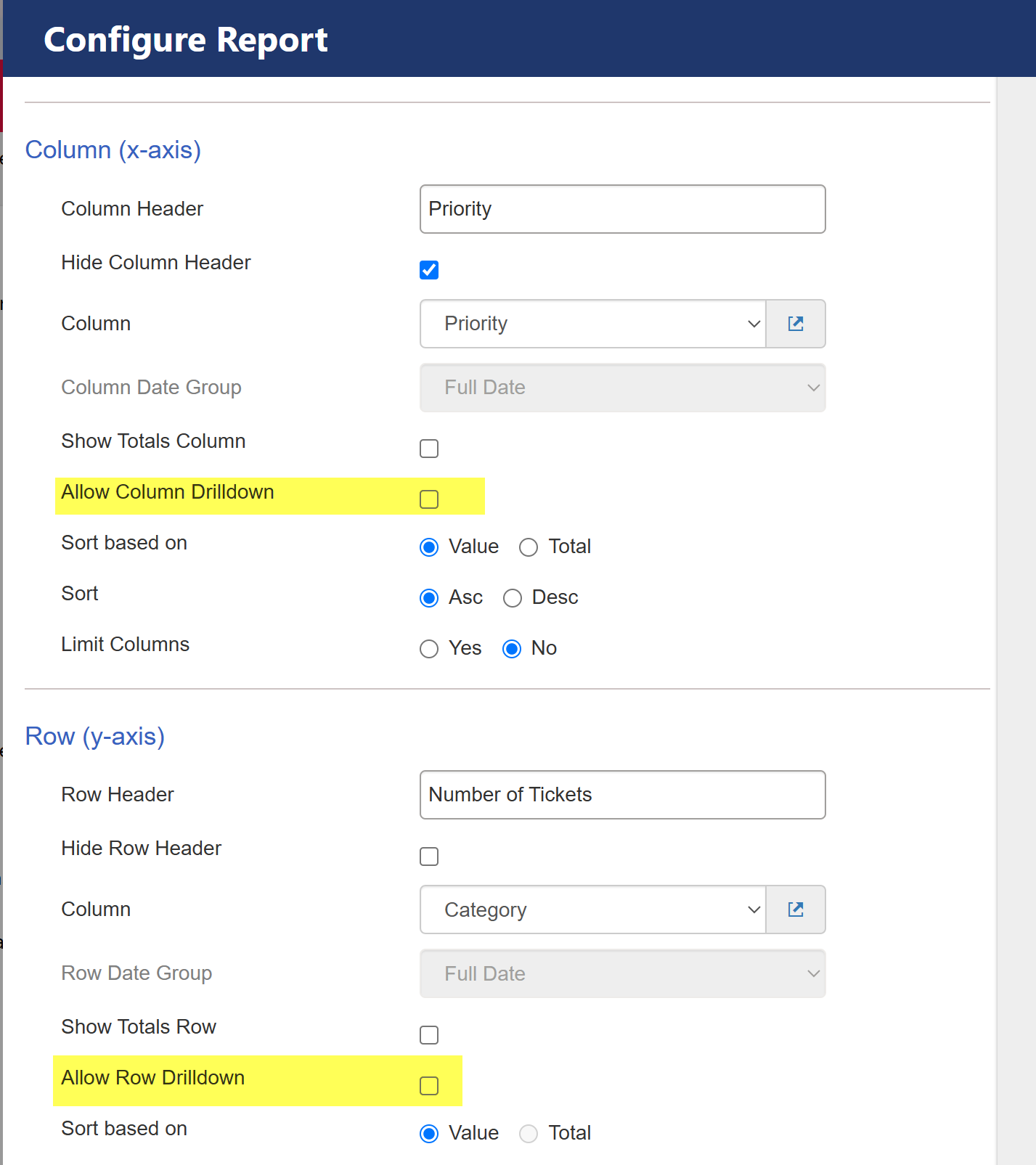
Task: Check the Hide Row Header checkbox
Action: (x=429, y=857)
